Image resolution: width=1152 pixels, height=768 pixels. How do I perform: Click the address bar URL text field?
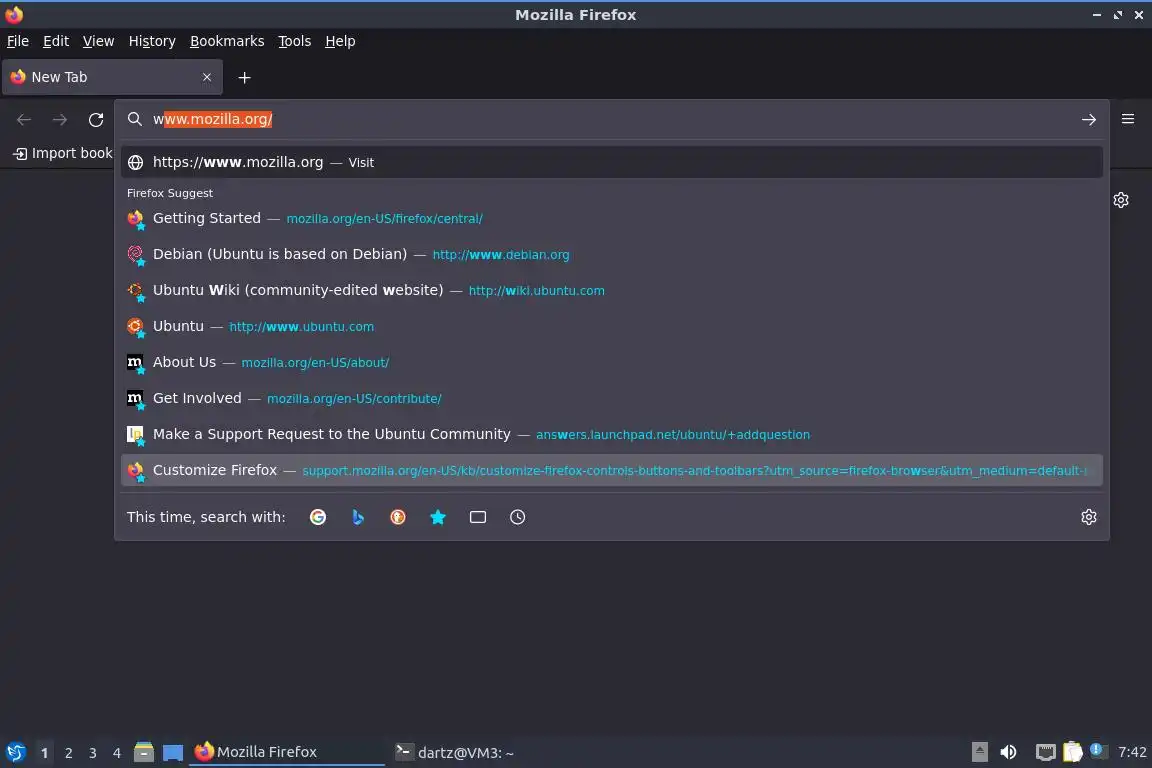click(610, 119)
